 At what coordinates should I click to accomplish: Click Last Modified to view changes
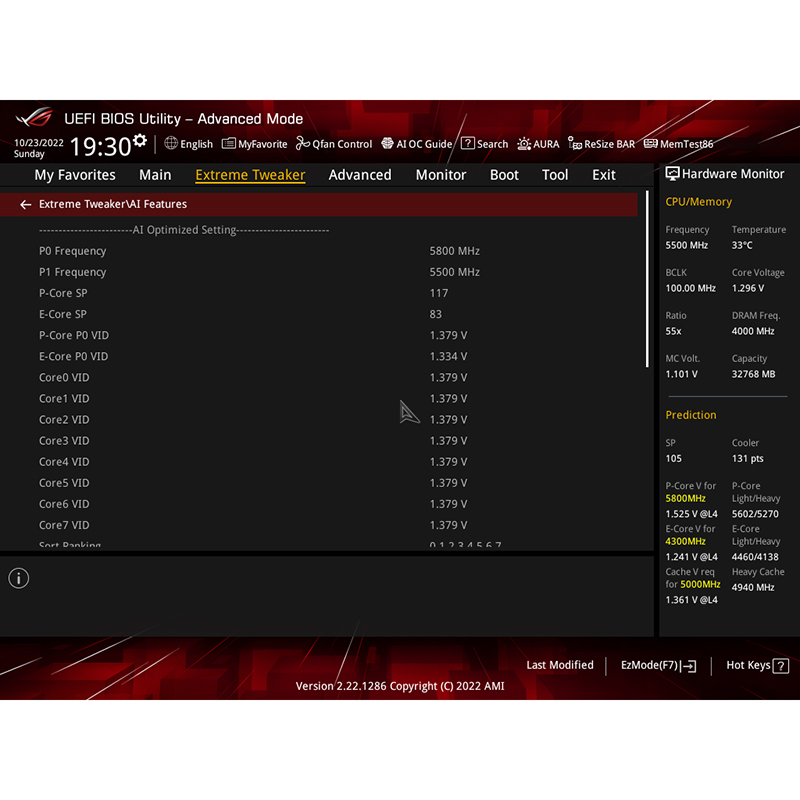click(x=560, y=665)
